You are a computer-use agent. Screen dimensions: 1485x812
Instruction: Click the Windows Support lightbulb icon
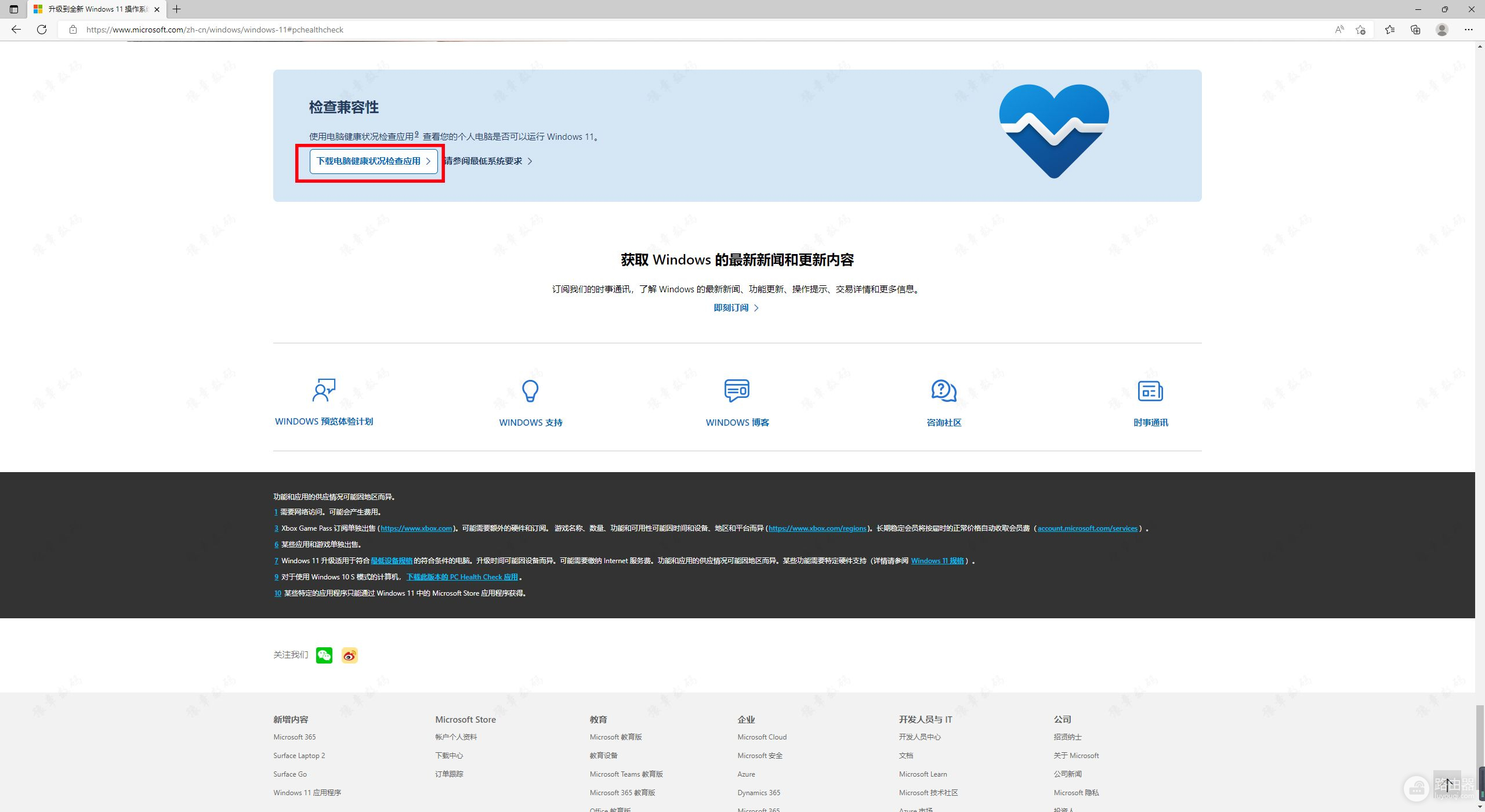pyautogui.click(x=530, y=391)
